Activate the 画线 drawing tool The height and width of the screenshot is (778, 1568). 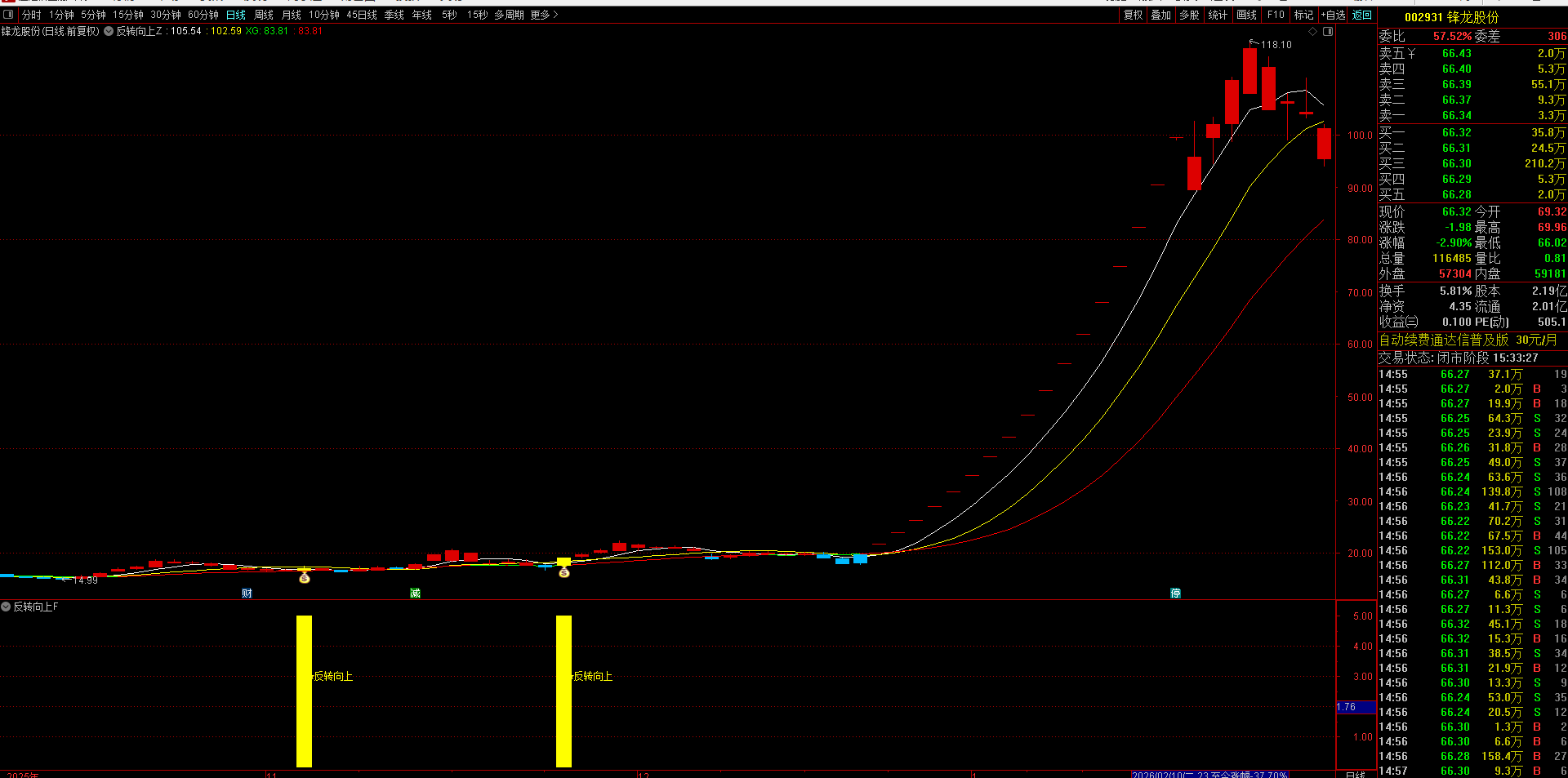1247,15
